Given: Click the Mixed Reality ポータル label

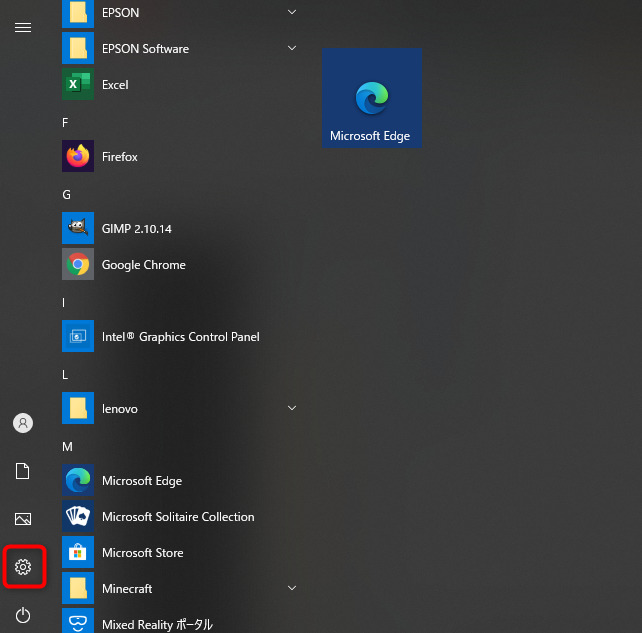Looking at the screenshot, I should 157,625.
